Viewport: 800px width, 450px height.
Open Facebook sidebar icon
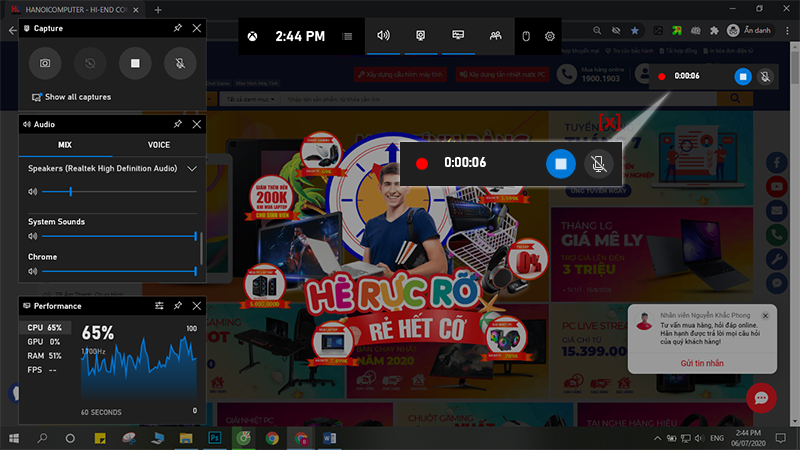click(x=777, y=163)
